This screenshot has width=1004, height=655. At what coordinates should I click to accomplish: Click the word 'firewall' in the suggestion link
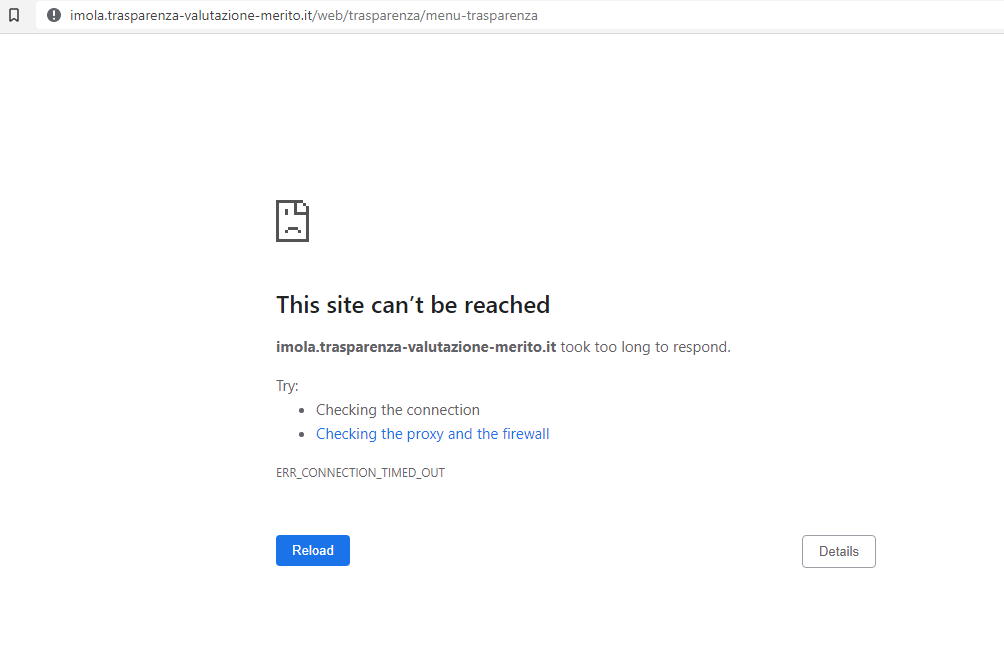tap(525, 434)
